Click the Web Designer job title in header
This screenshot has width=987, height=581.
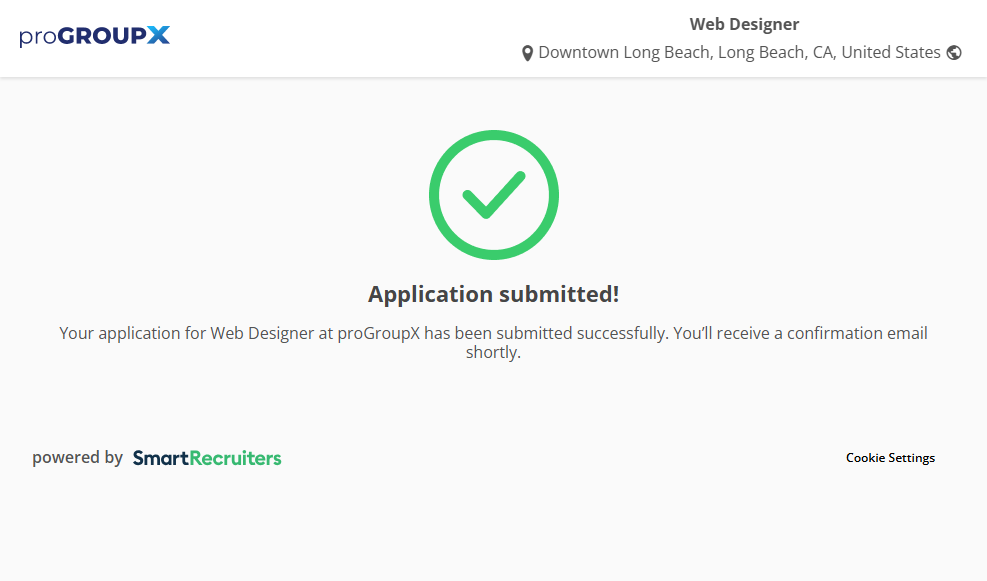click(744, 25)
